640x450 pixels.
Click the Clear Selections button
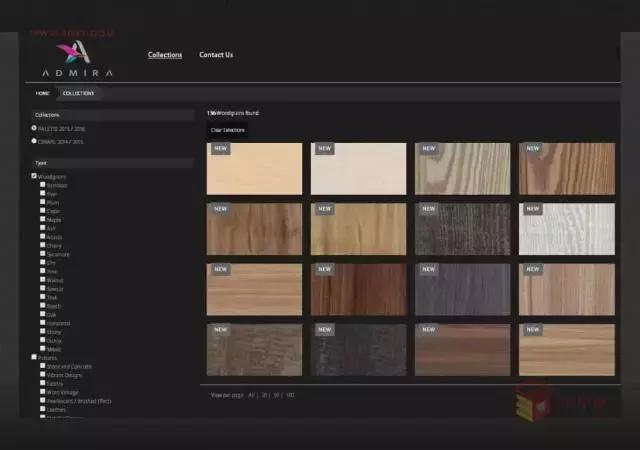click(x=227, y=130)
